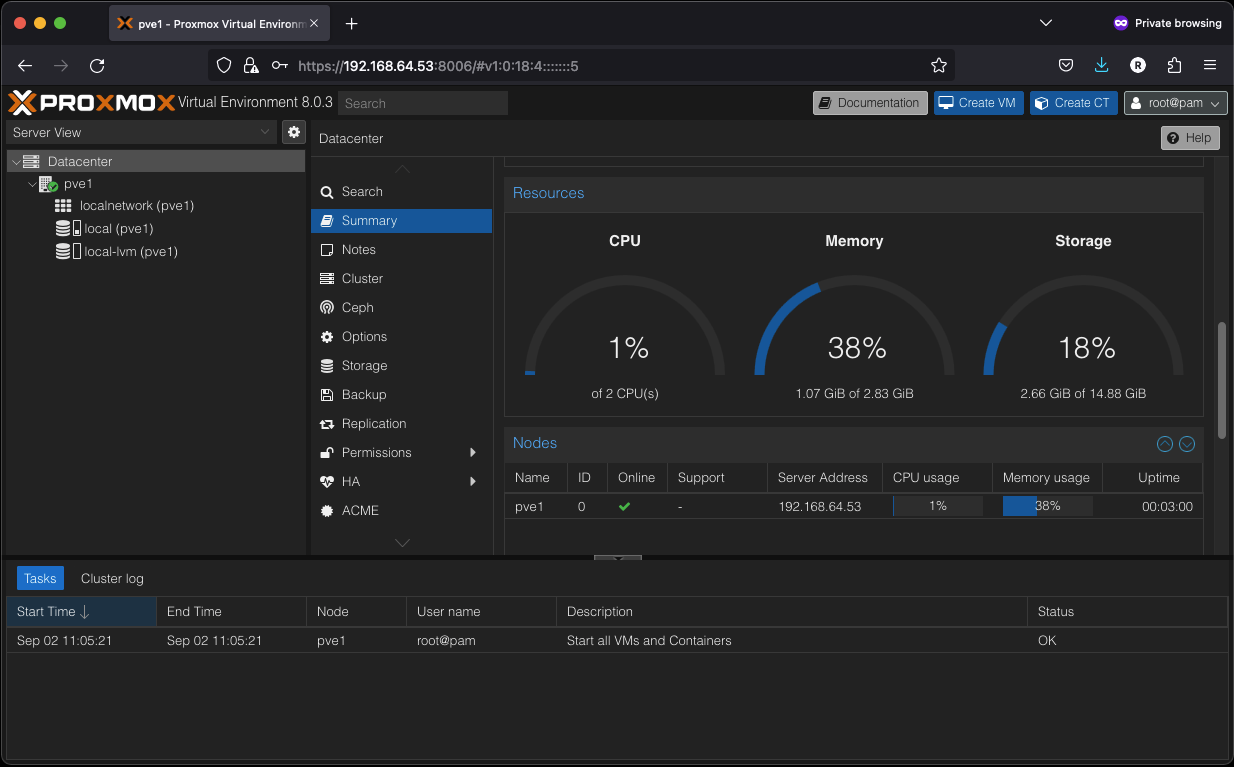The width and height of the screenshot is (1234, 767).
Task: Click the Create CT button
Action: 1074,103
